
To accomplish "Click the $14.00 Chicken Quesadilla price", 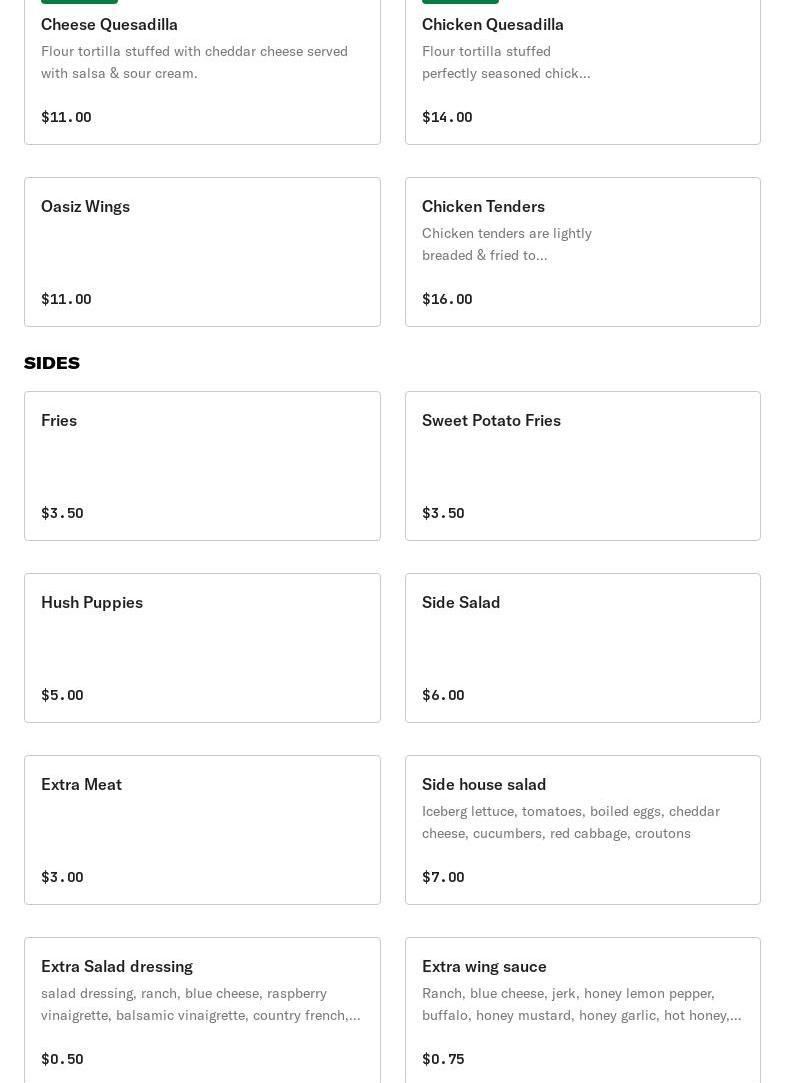I will pos(447,117).
